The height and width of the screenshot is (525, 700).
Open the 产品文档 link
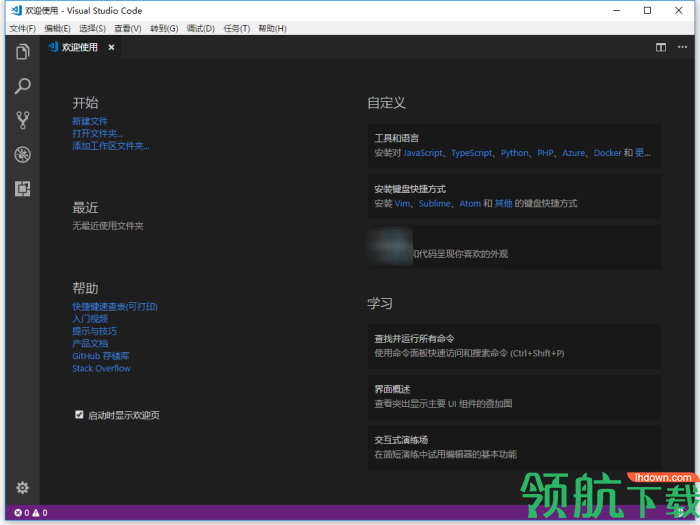pos(90,343)
